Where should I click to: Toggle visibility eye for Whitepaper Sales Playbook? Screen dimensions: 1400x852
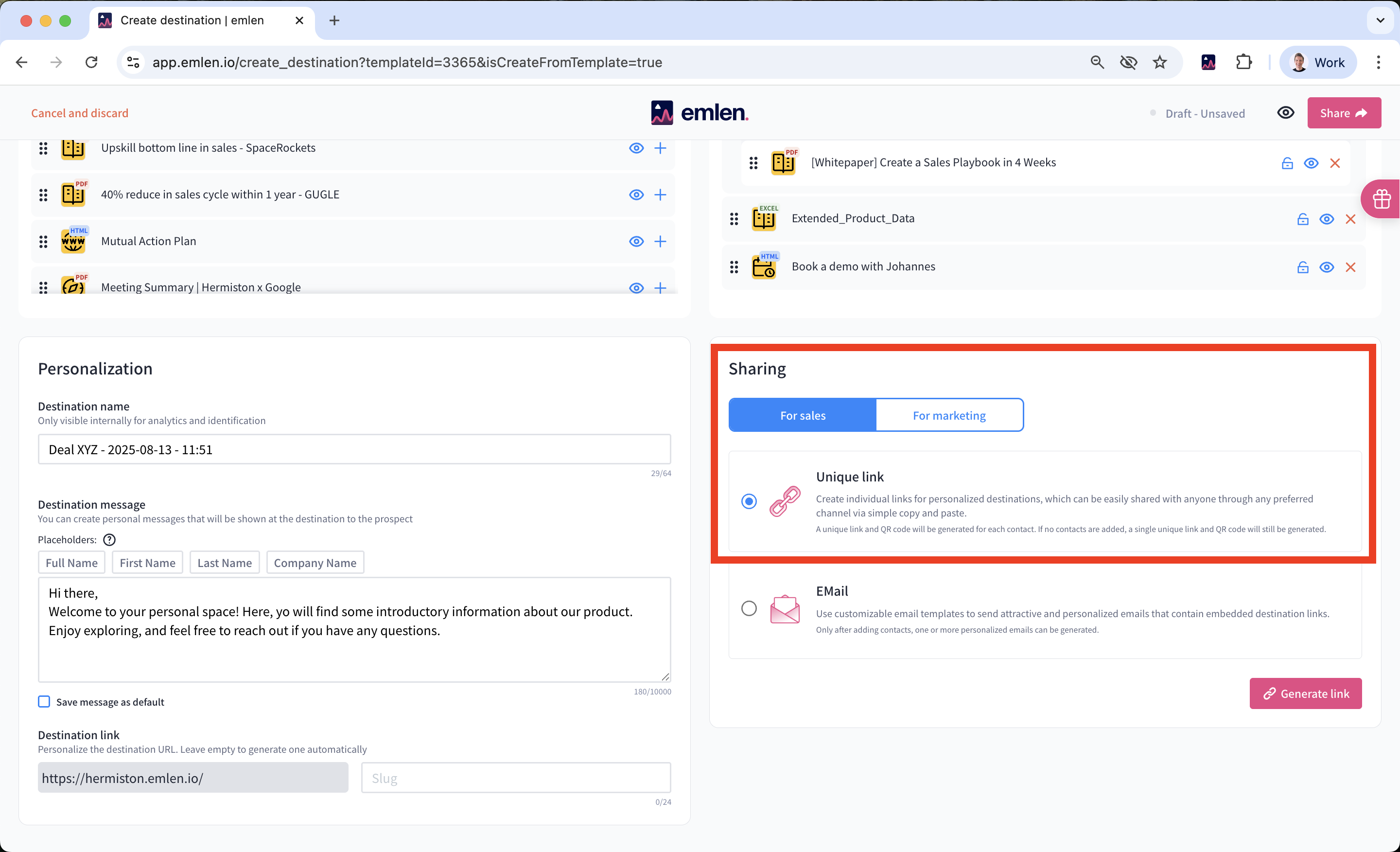coord(1311,163)
